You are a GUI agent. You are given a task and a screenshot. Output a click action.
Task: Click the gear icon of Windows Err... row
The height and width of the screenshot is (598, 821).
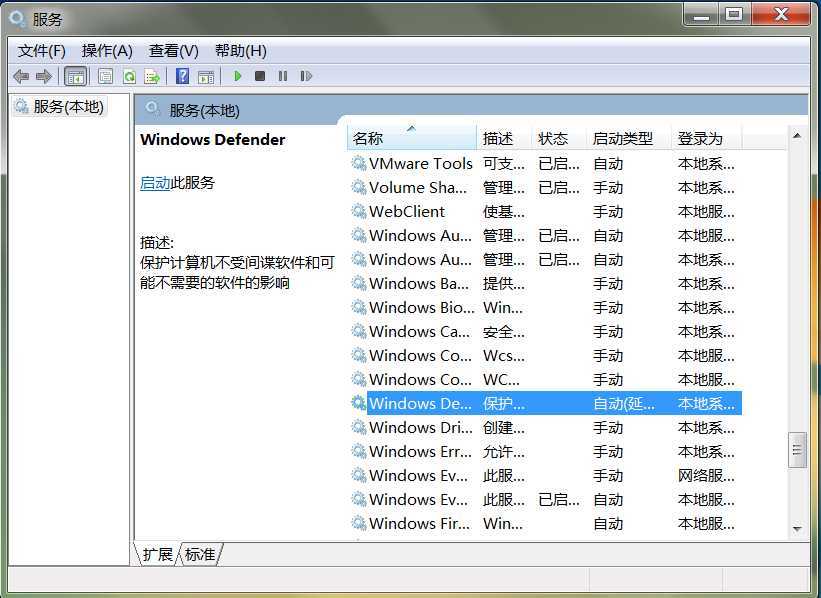point(359,451)
